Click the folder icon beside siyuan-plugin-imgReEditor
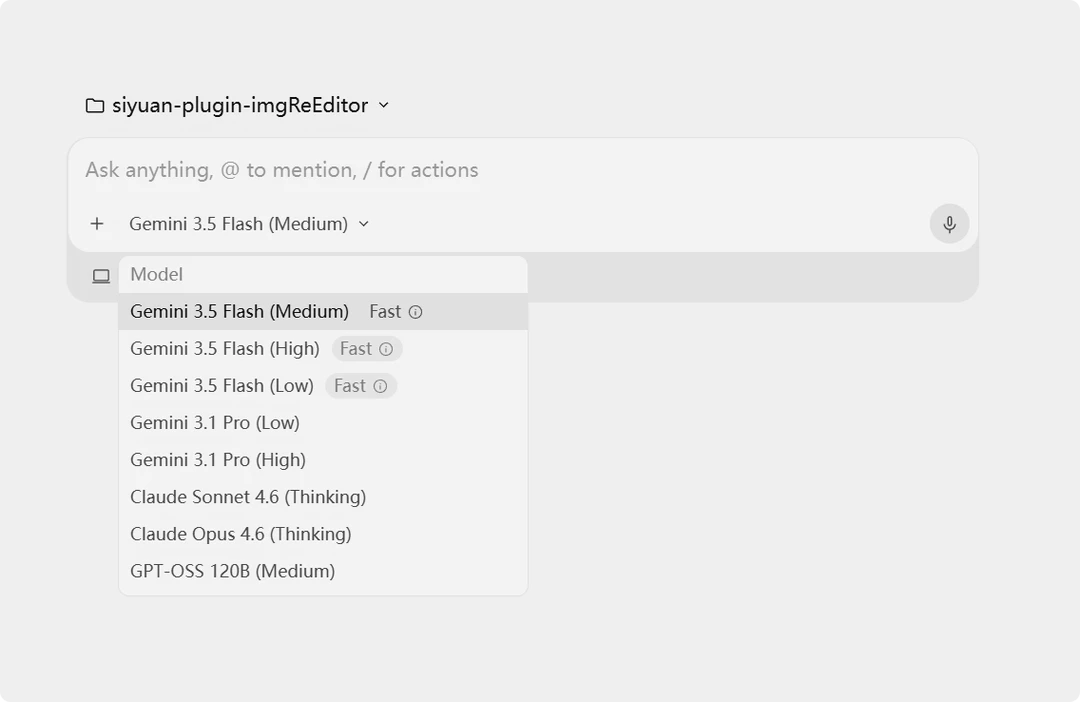The image size is (1080, 702). 95,105
